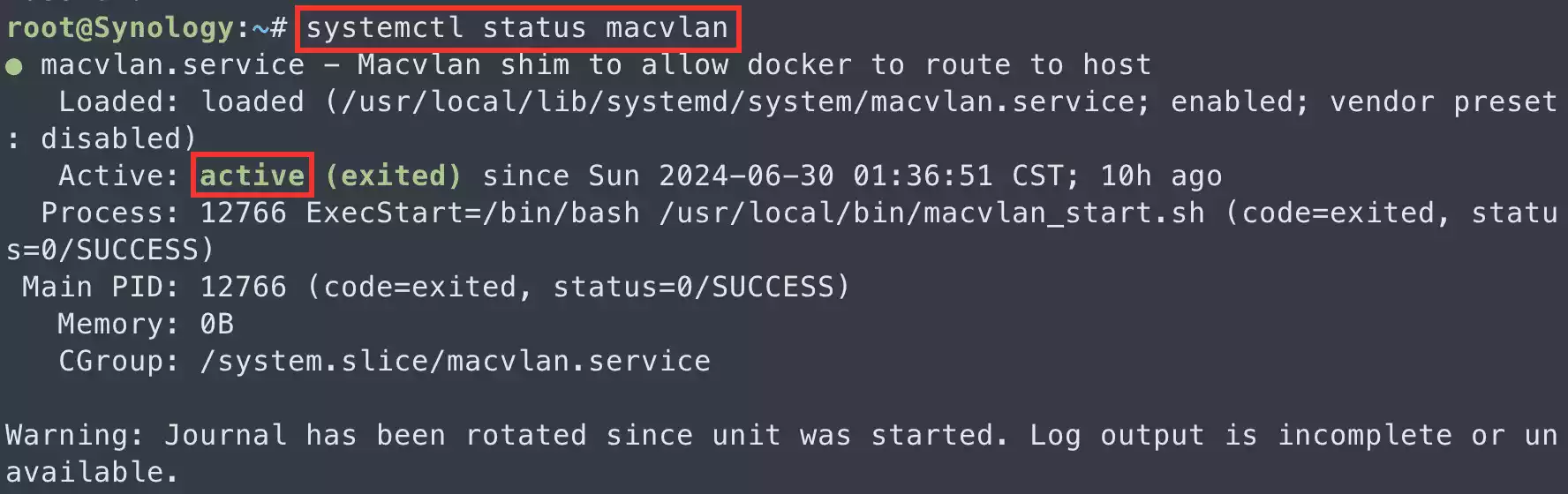This screenshot has width=1568, height=494.
Task: Click the 10h ago elapsed time text
Action: point(1161,176)
